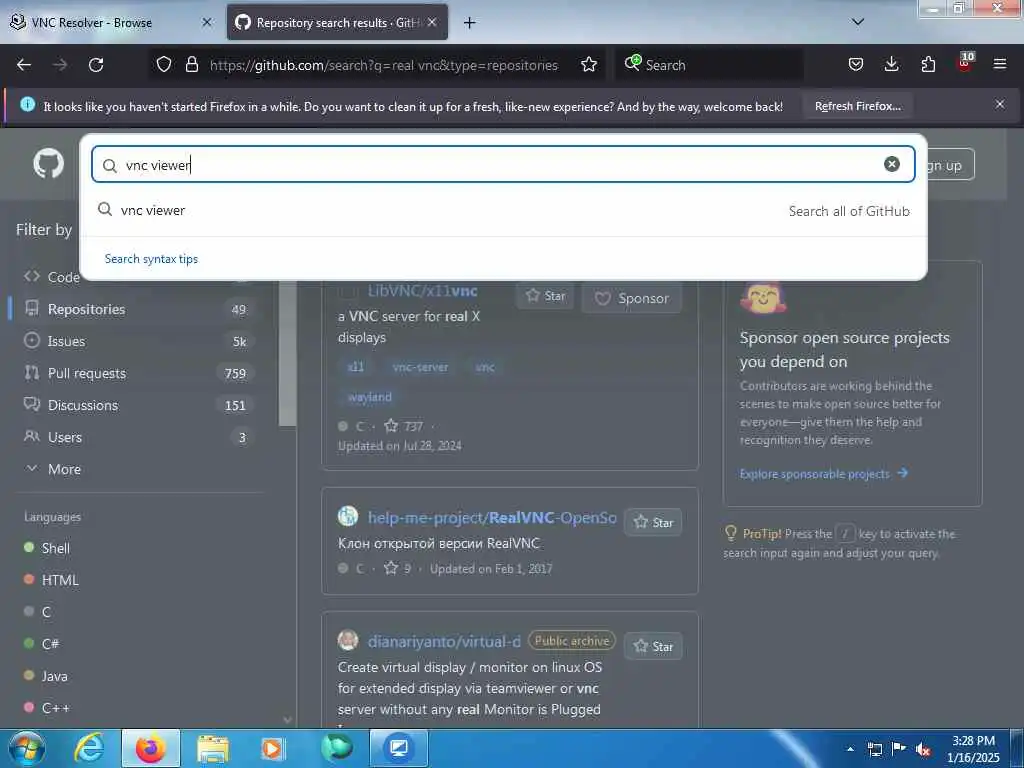
Task: Select the vnc viewer search suggestion
Action: point(503,210)
